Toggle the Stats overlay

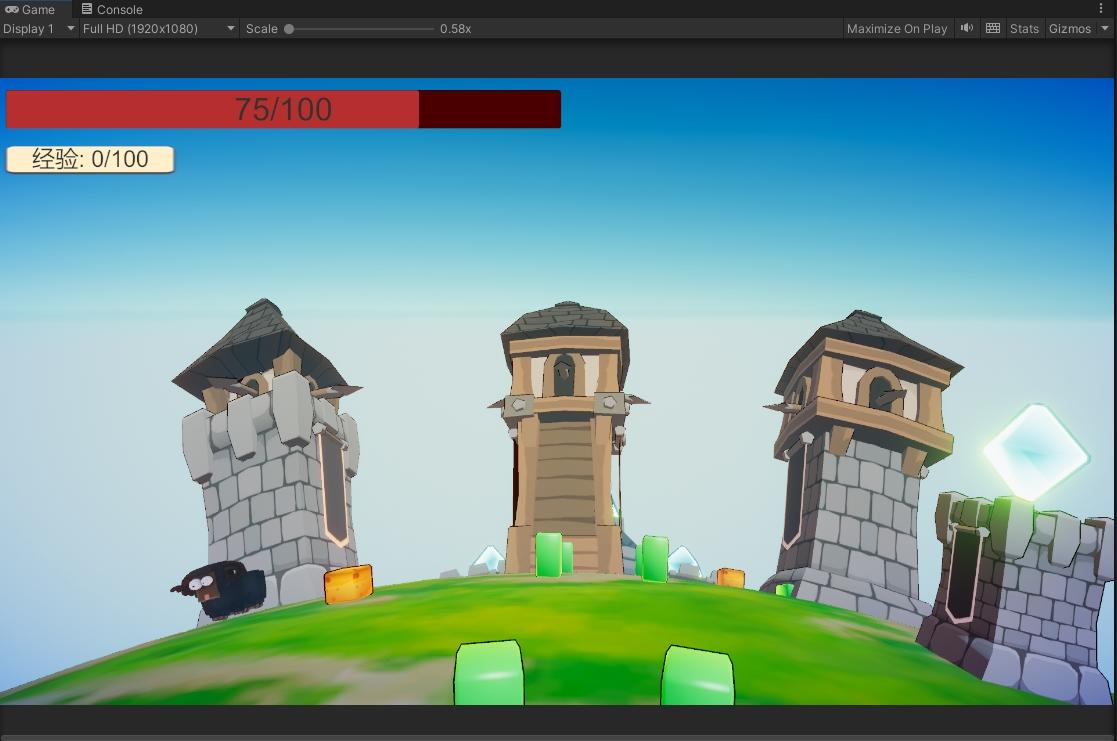coord(1024,28)
